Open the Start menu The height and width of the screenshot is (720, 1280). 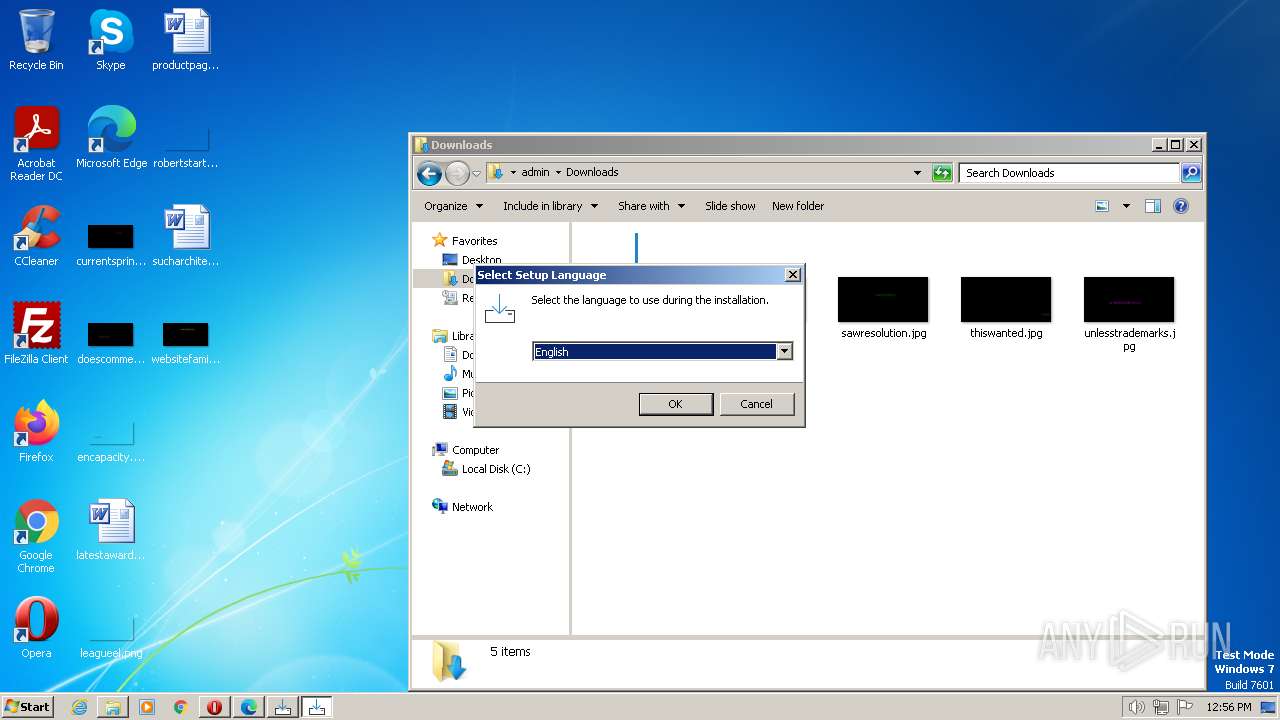(x=28, y=707)
